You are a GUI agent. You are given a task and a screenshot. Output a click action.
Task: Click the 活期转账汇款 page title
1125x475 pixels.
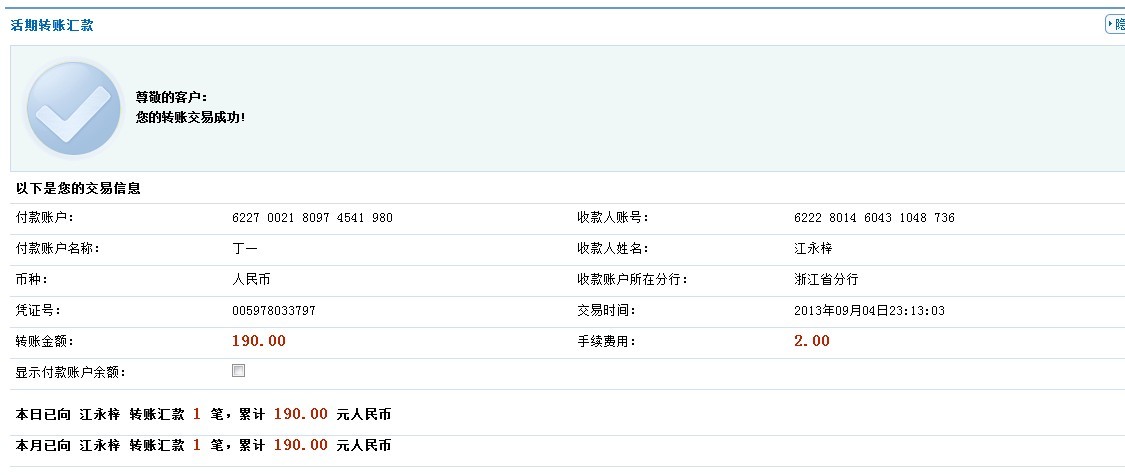[52, 26]
